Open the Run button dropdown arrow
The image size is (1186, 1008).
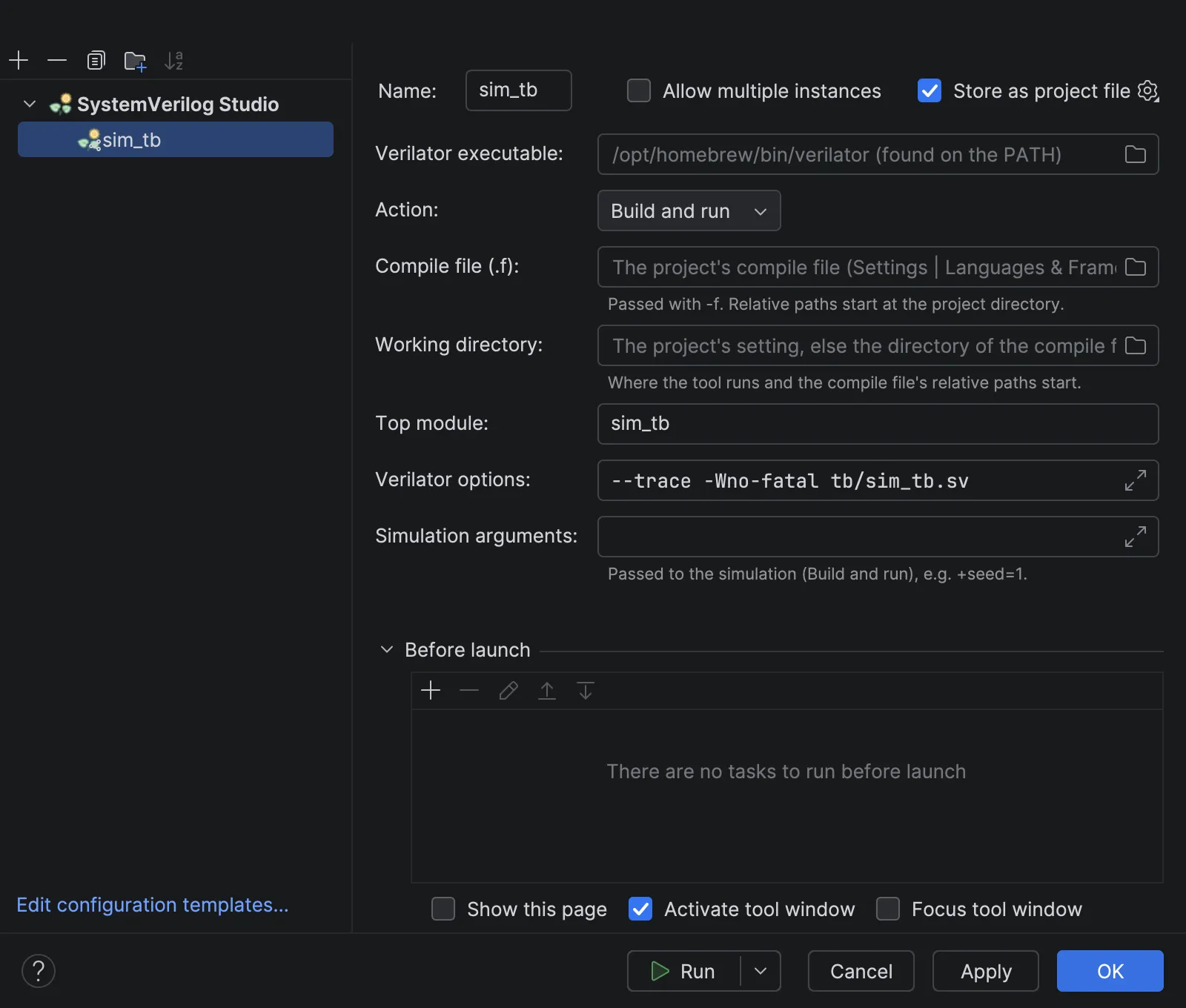pyautogui.click(x=761, y=971)
